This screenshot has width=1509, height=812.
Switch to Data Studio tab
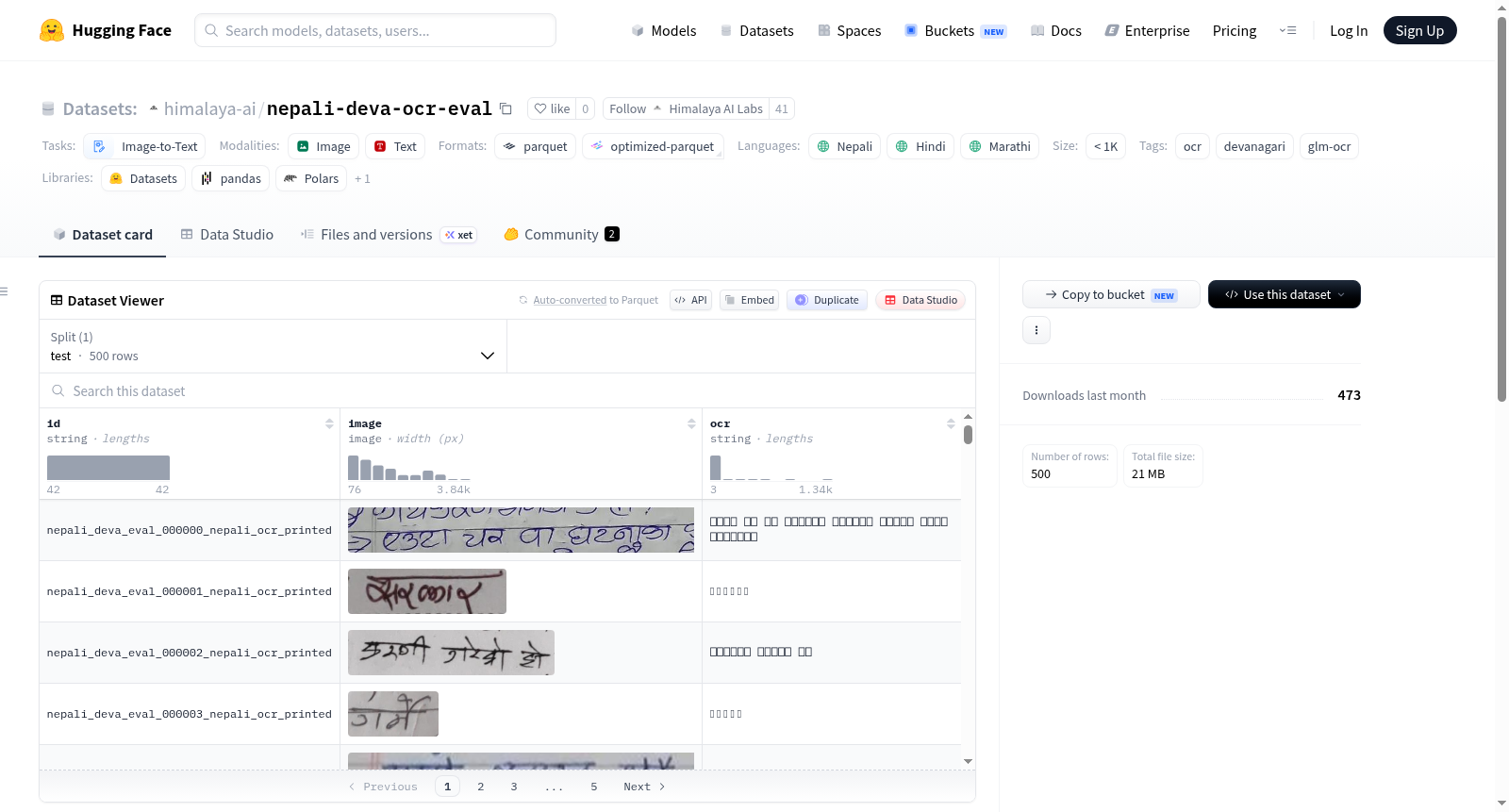(227, 235)
